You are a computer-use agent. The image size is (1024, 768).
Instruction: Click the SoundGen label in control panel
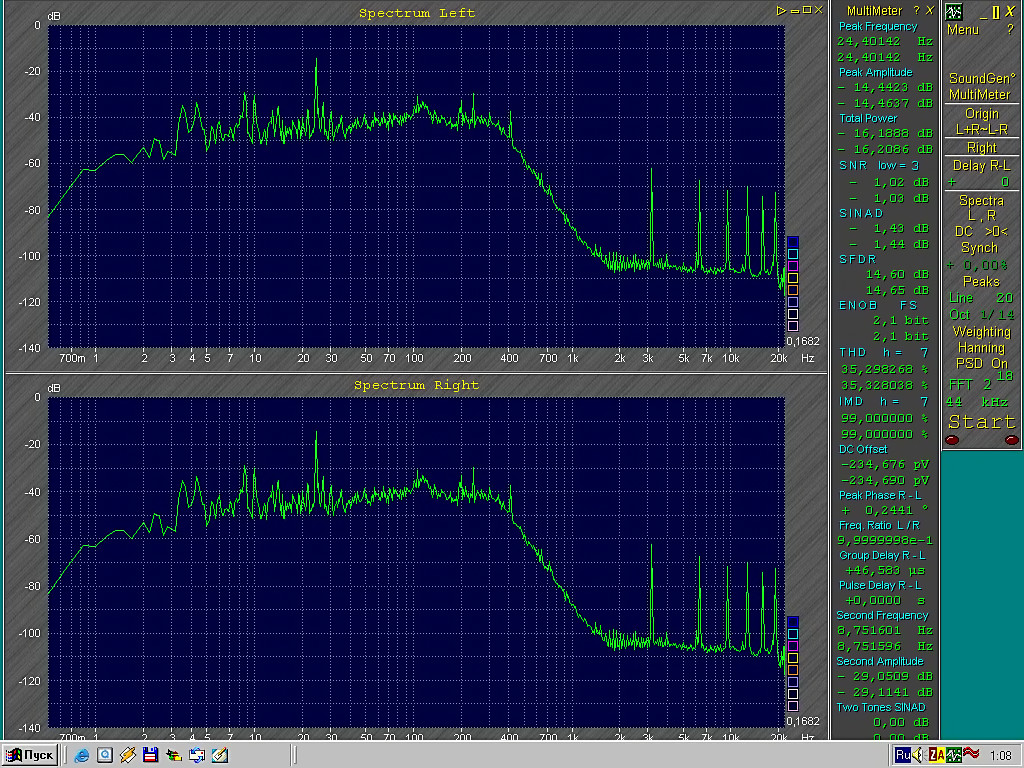(981, 79)
